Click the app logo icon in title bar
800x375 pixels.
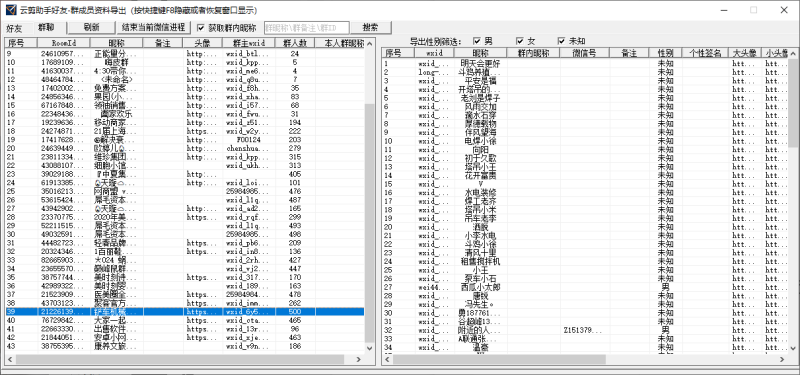pyautogui.click(x=10, y=10)
